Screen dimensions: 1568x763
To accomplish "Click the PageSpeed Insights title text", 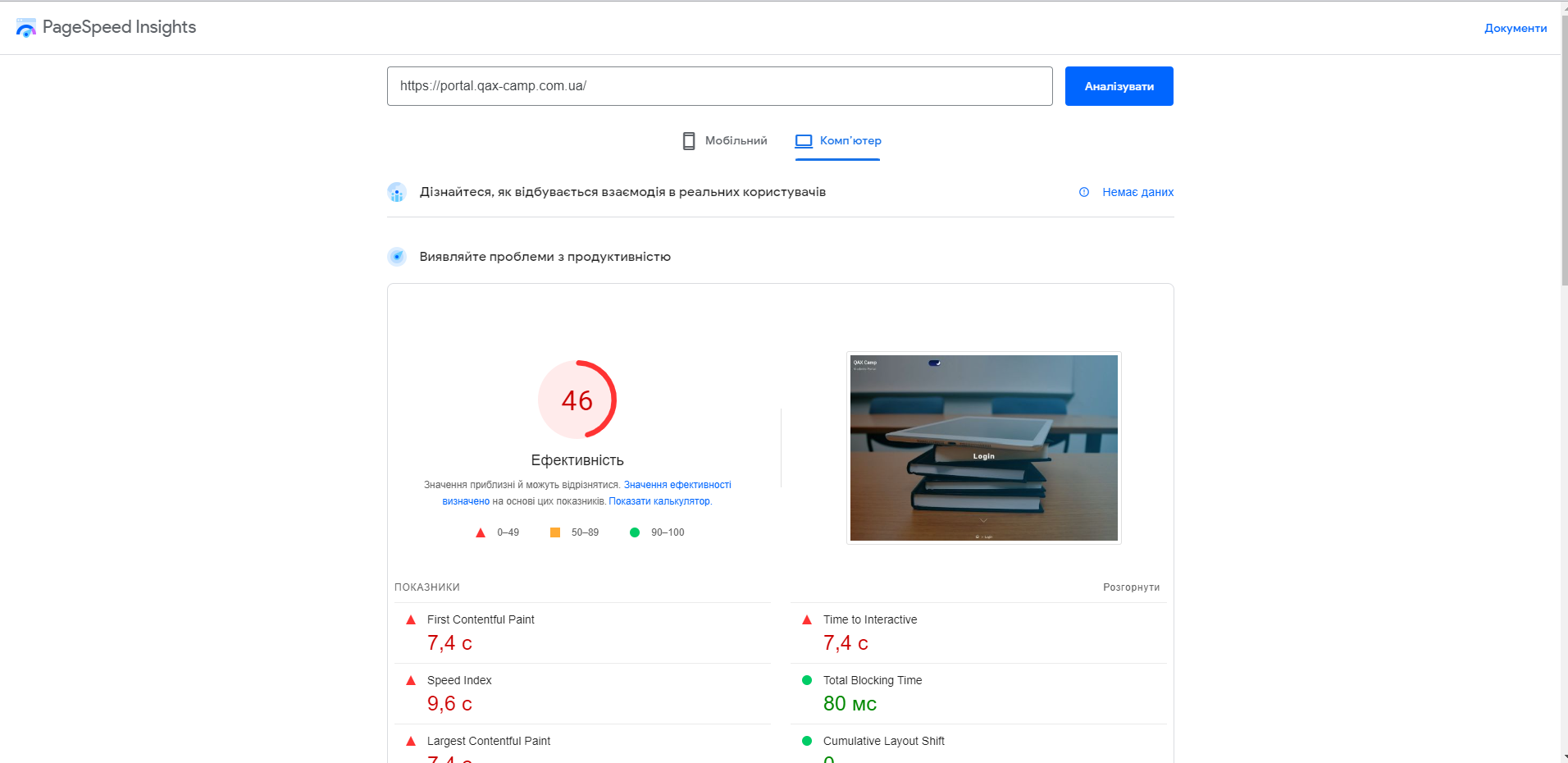I will [120, 27].
